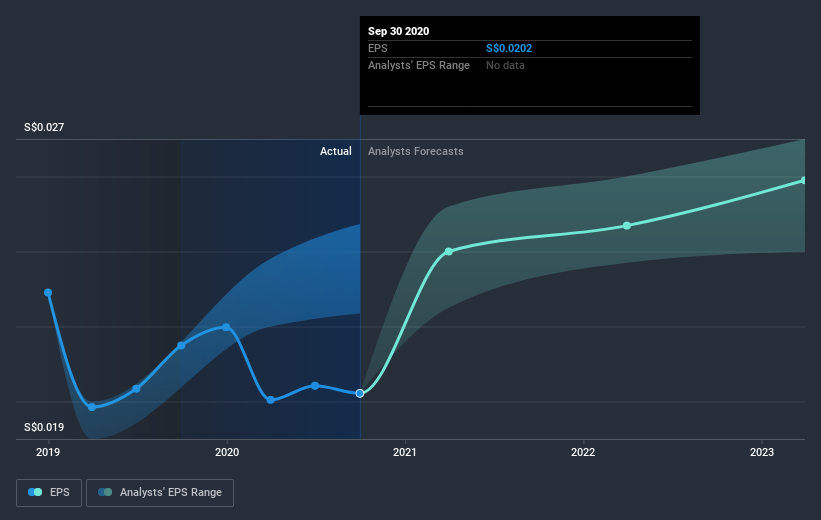Select the mid-2019 EPS data point
821x520 pixels.
coord(137,389)
